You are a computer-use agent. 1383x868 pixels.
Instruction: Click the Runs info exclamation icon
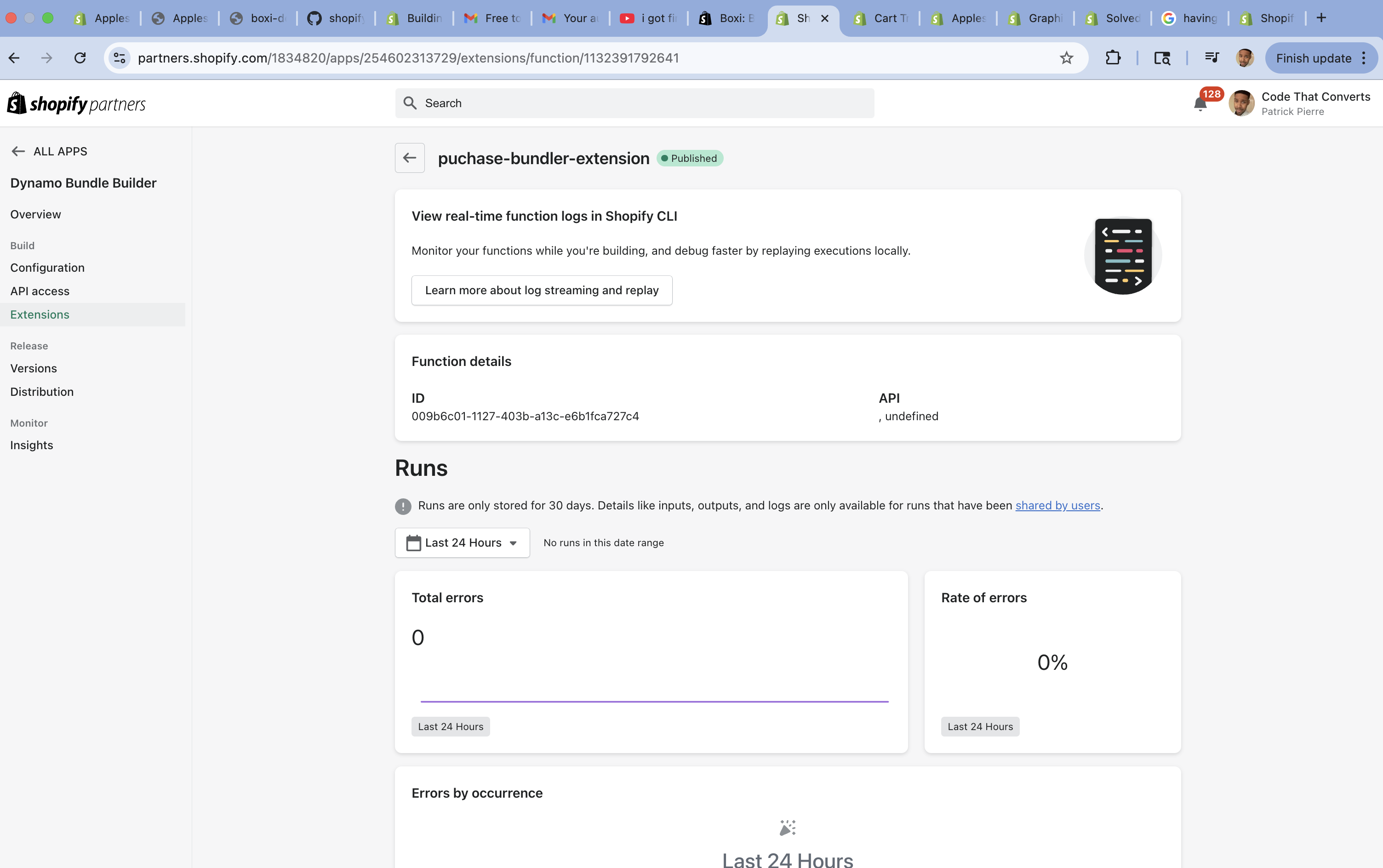(x=403, y=506)
